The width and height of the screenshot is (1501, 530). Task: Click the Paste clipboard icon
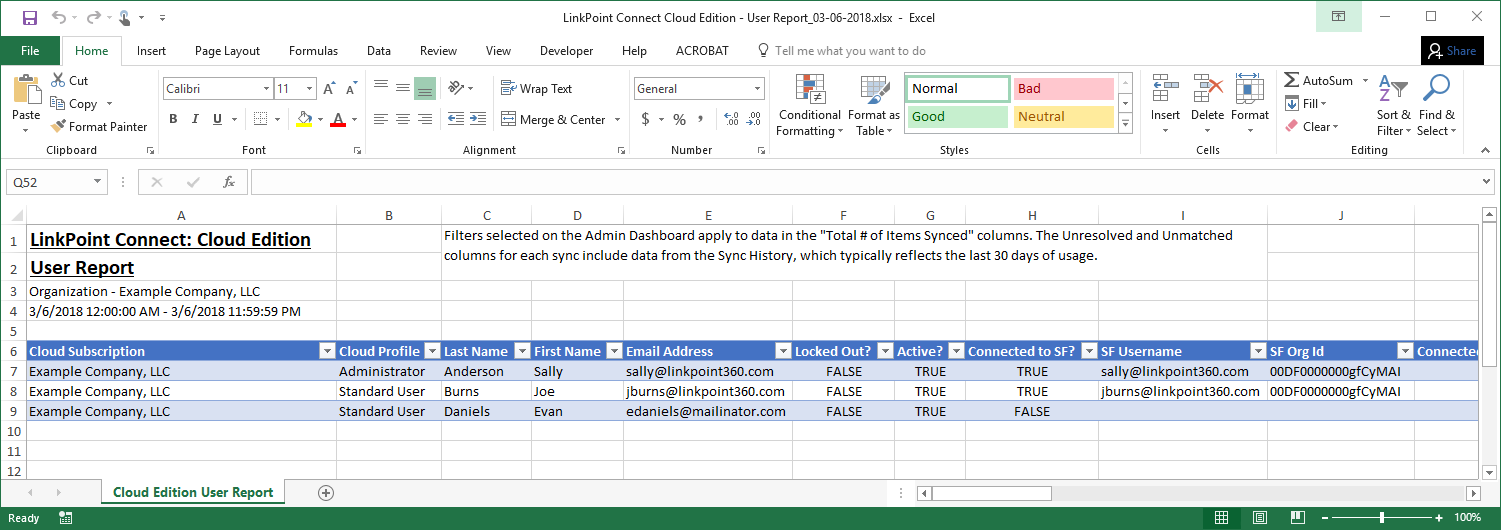point(26,91)
